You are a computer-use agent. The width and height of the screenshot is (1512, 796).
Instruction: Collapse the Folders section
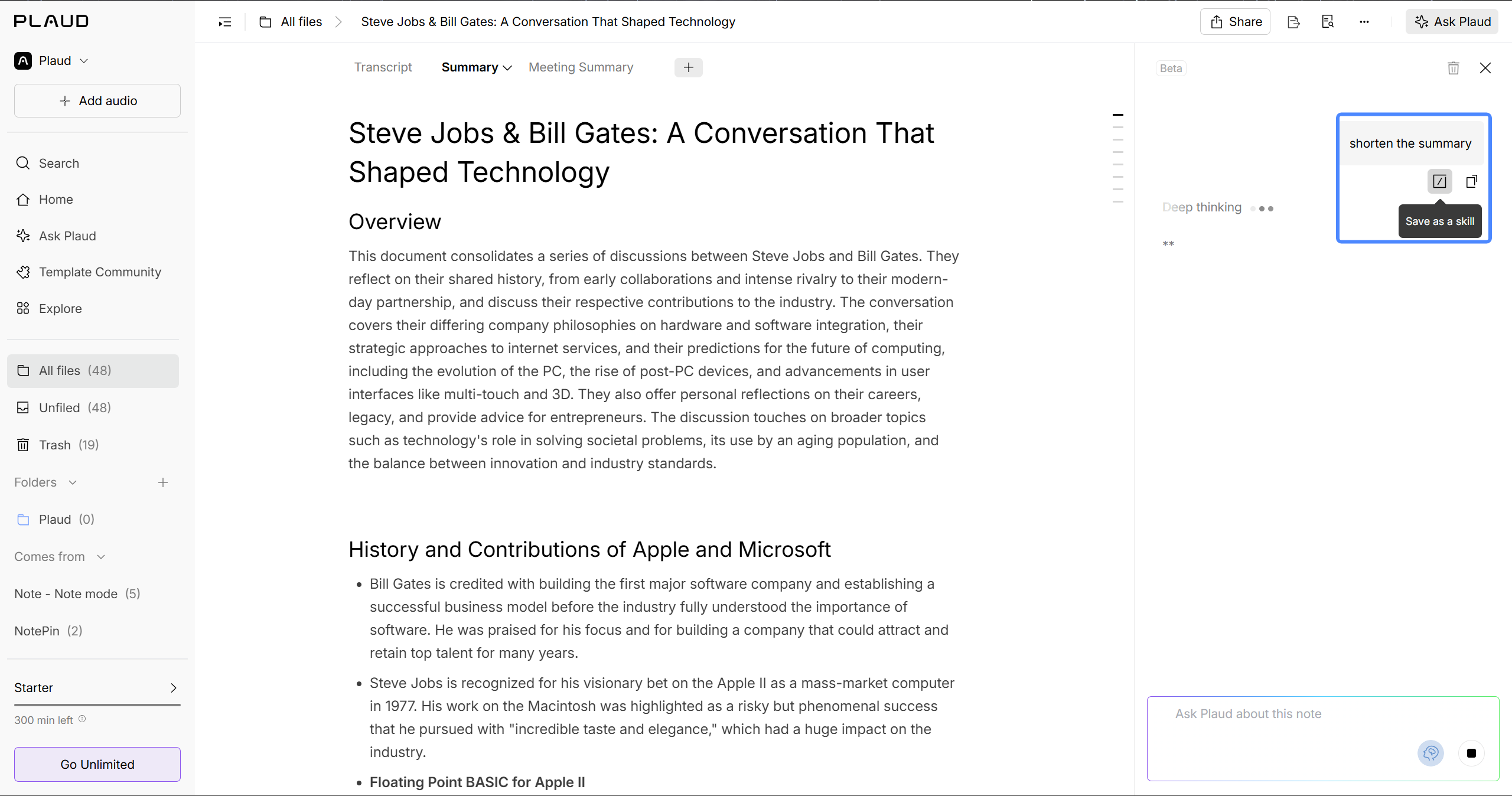coord(73,482)
